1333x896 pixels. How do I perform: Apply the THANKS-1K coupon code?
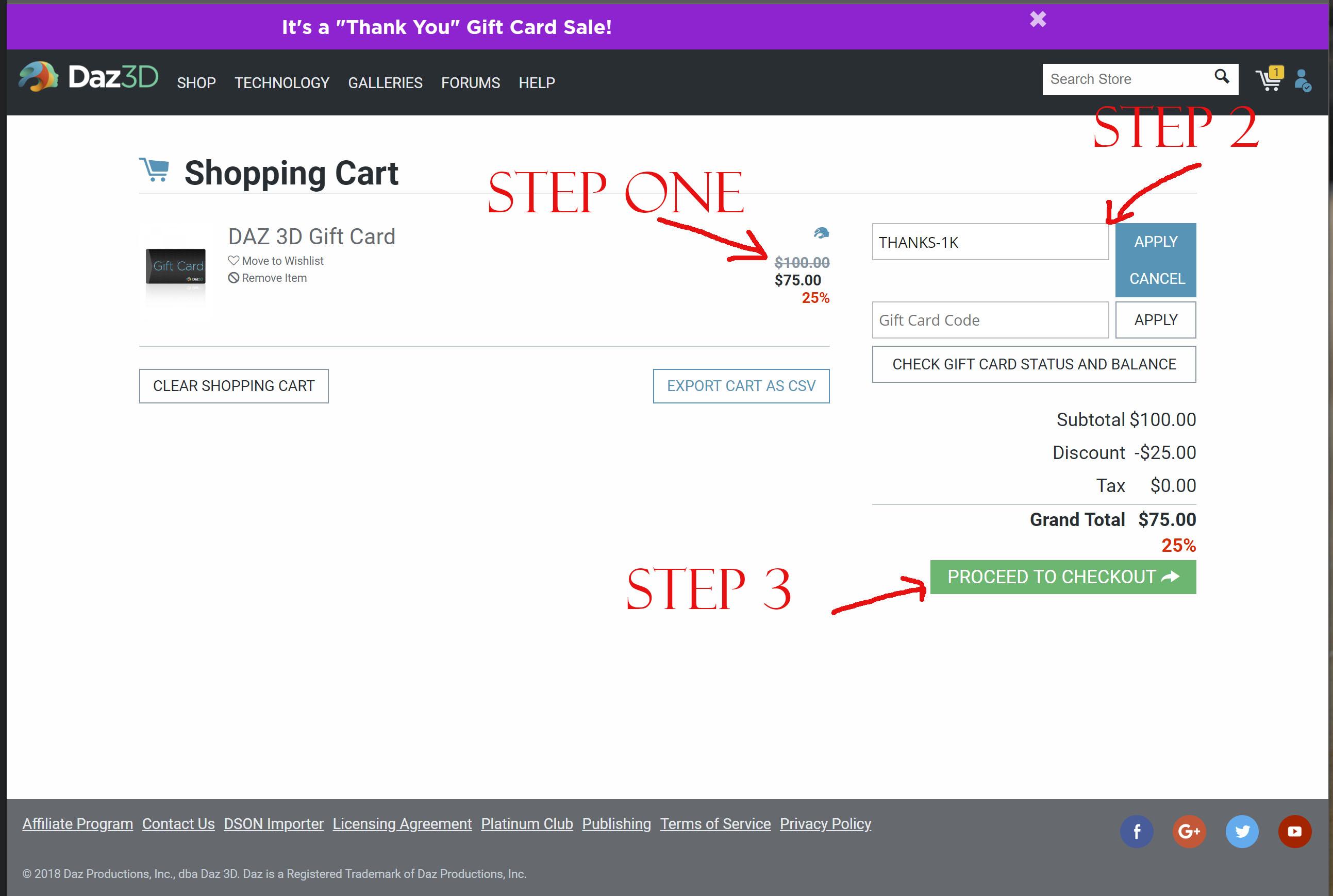coord(1155,241)
